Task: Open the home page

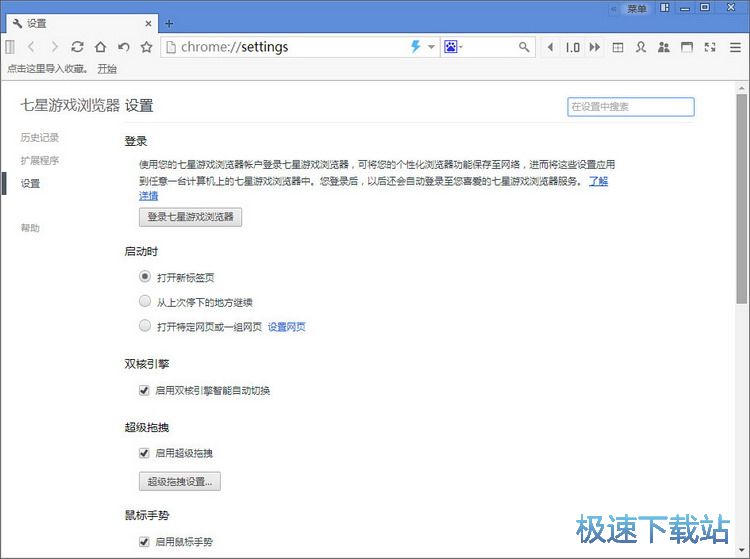Action: point(100,47)
